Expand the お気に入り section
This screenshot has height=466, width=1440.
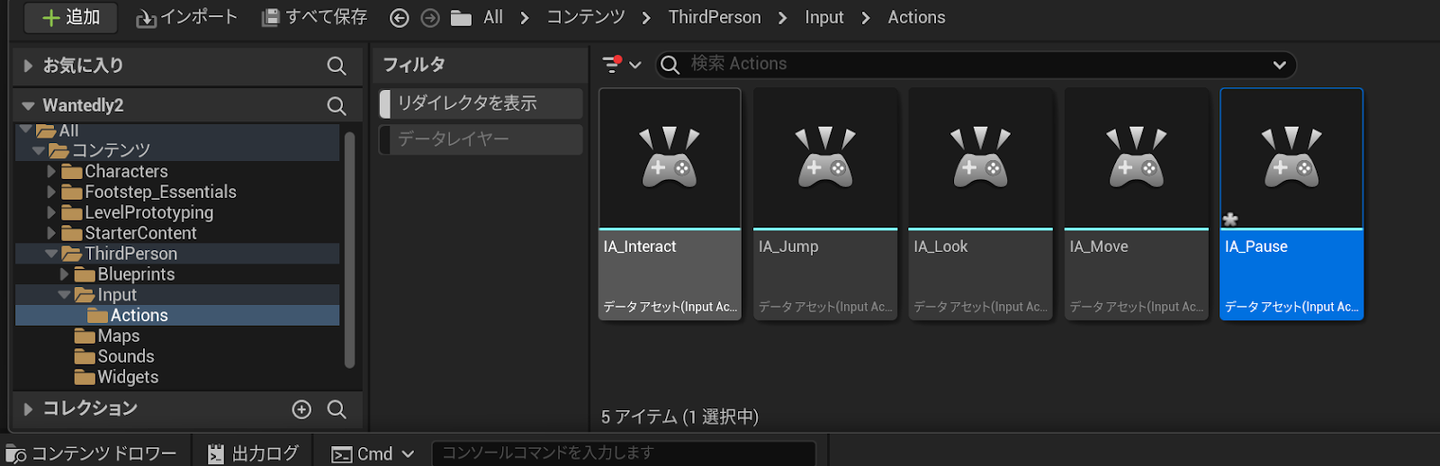(28, 66)
